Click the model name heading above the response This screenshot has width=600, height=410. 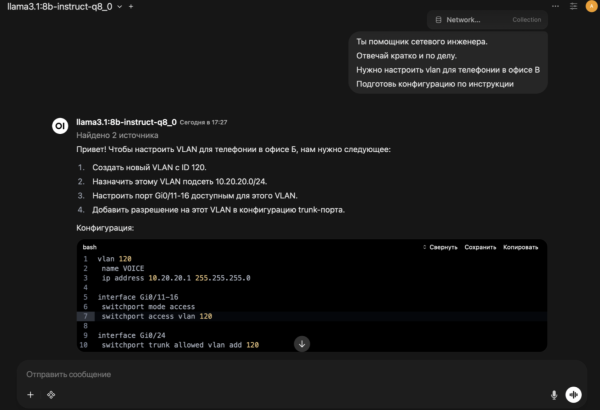click(126, 122)
